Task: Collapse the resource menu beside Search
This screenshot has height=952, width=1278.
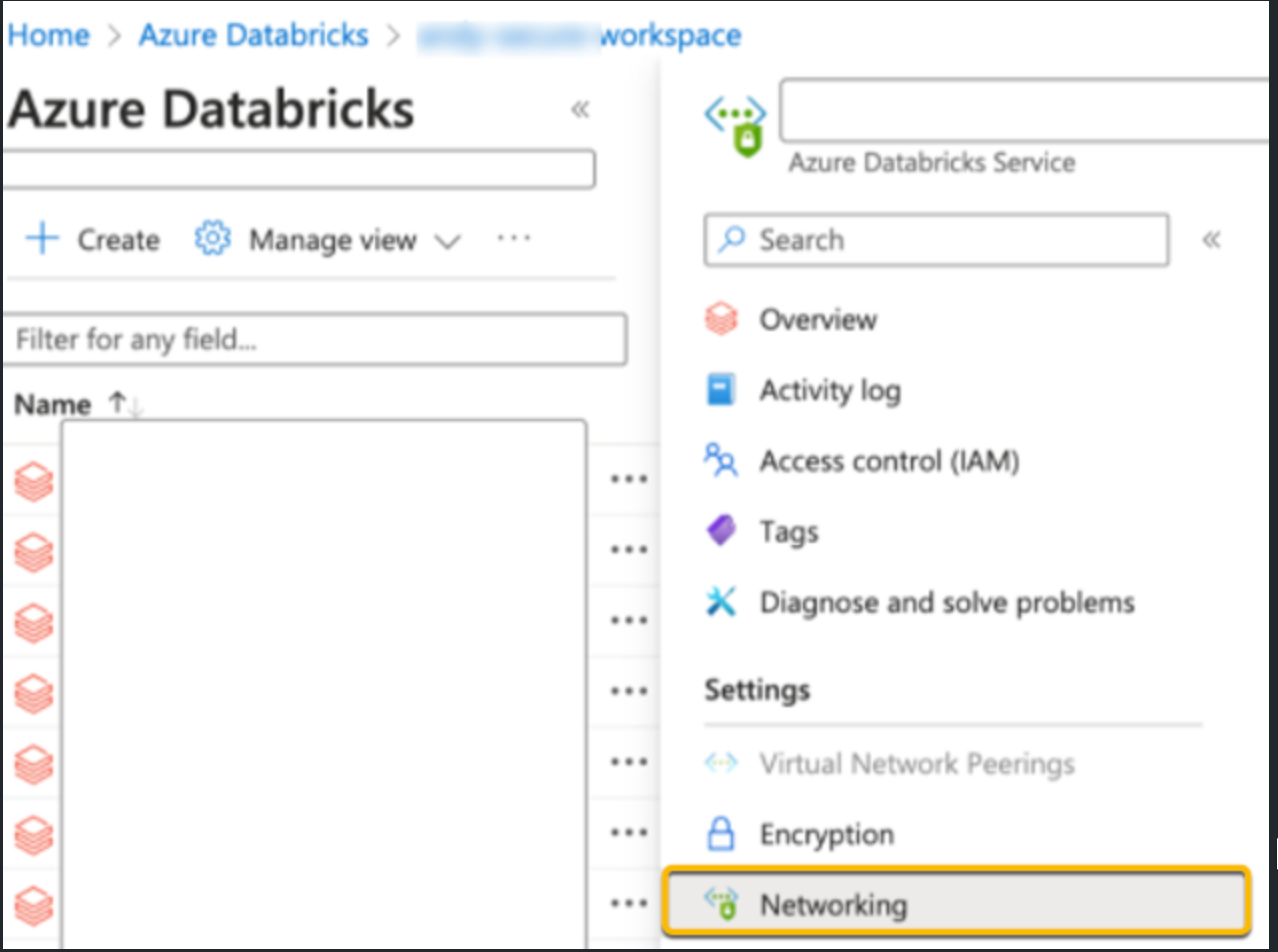Action: tap(1211, 240)
